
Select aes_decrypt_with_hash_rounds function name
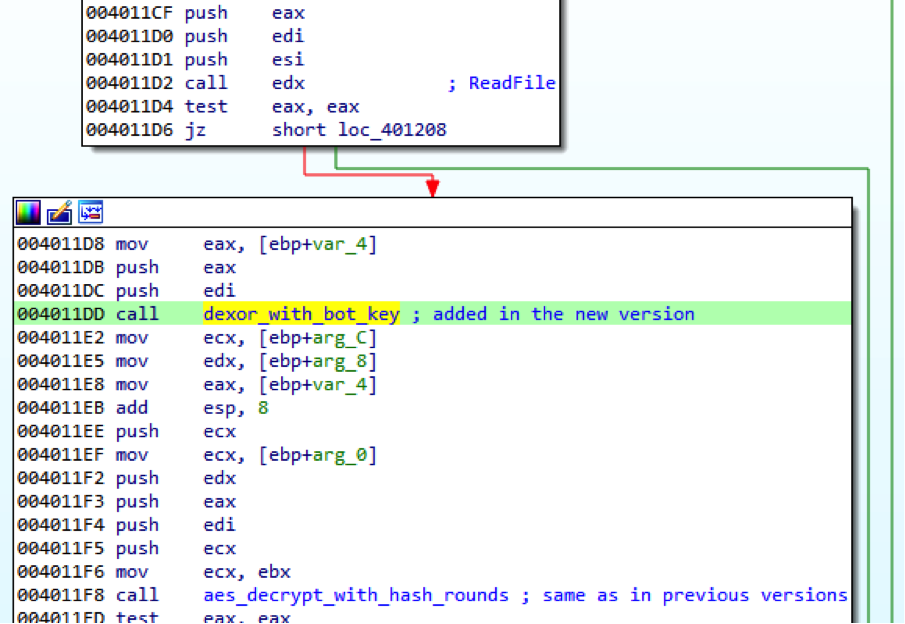pos(356,595)
